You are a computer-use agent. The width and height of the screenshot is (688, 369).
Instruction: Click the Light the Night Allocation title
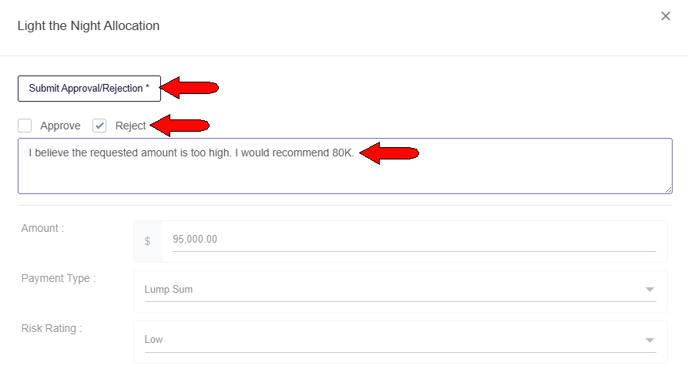[x=88, y=26]
